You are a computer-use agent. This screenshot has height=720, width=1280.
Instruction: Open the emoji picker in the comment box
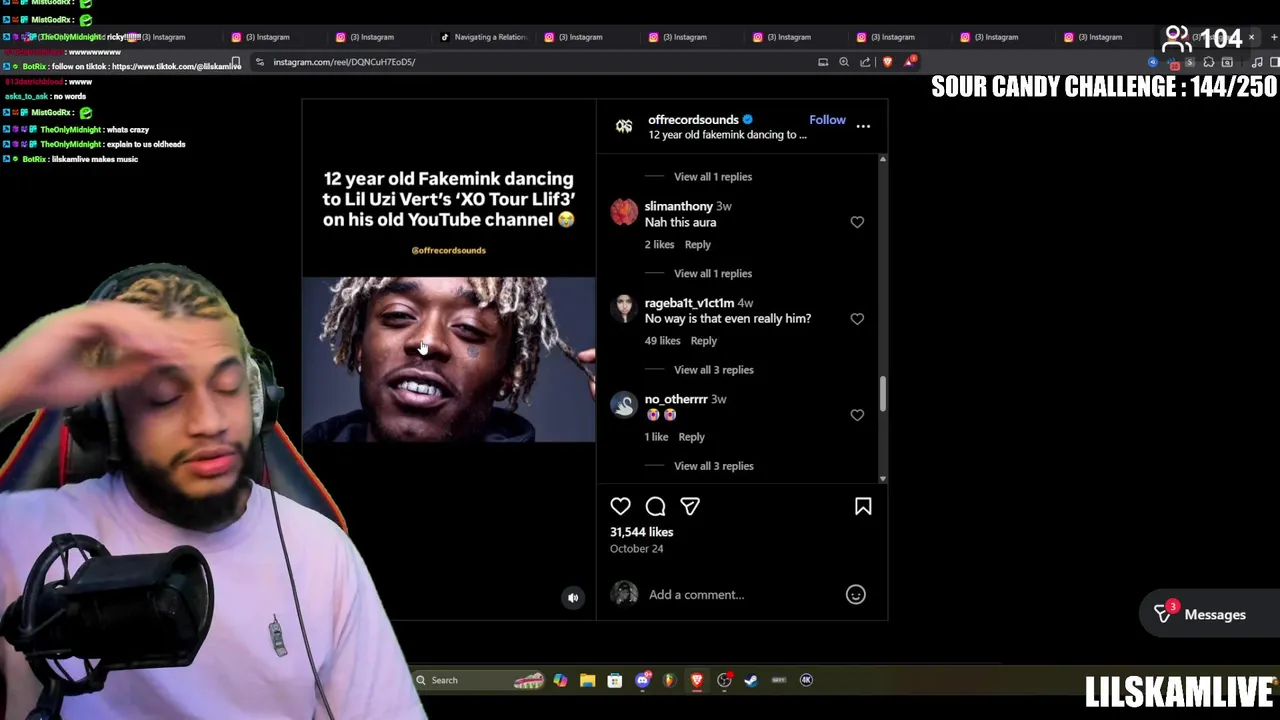[x=856, y=595]
